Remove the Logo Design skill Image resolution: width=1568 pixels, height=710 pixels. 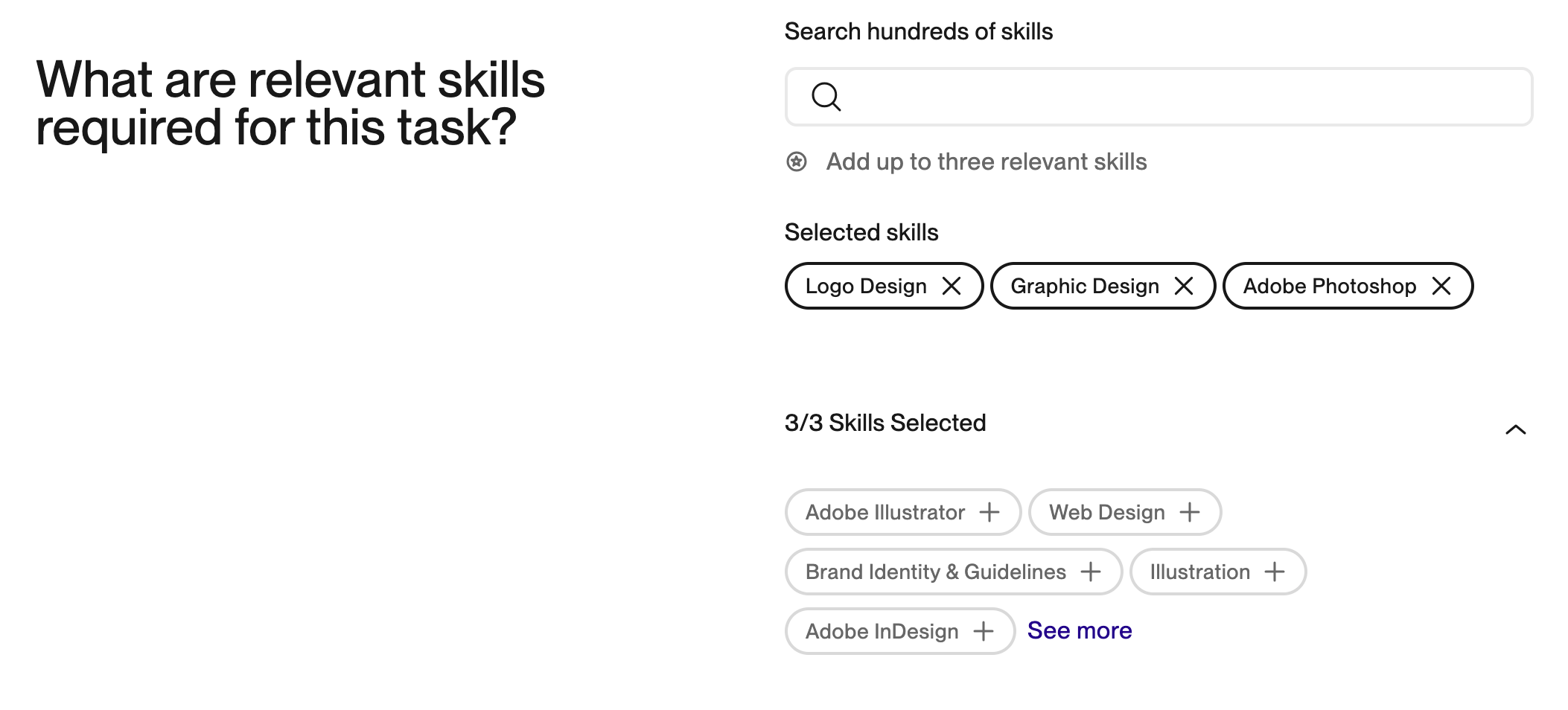[951, 286]
